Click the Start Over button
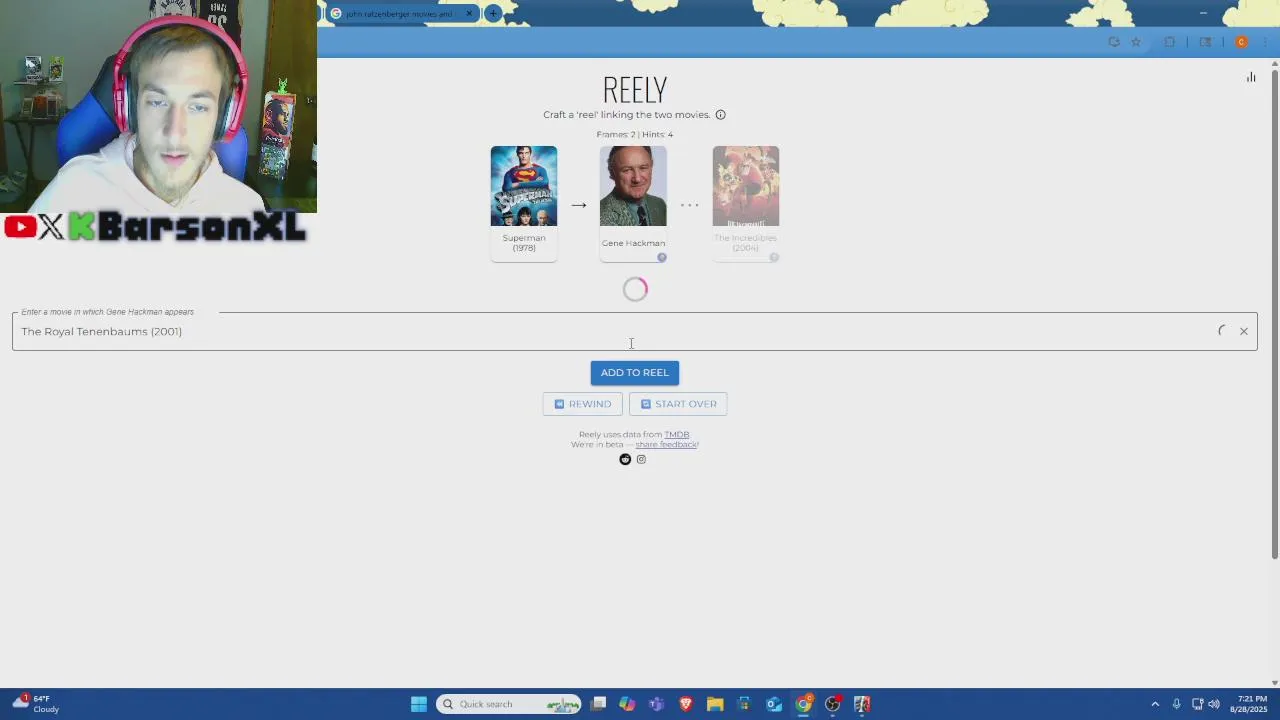 678,404
